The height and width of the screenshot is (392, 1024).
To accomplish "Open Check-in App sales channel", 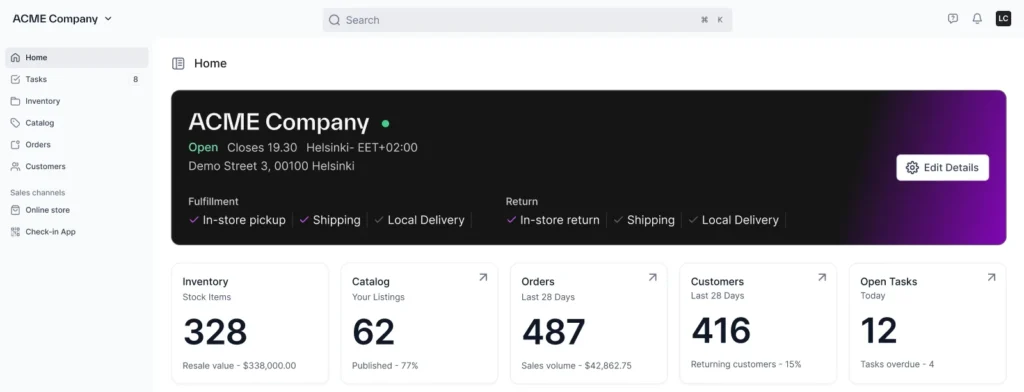I will (x=77, y=232).
